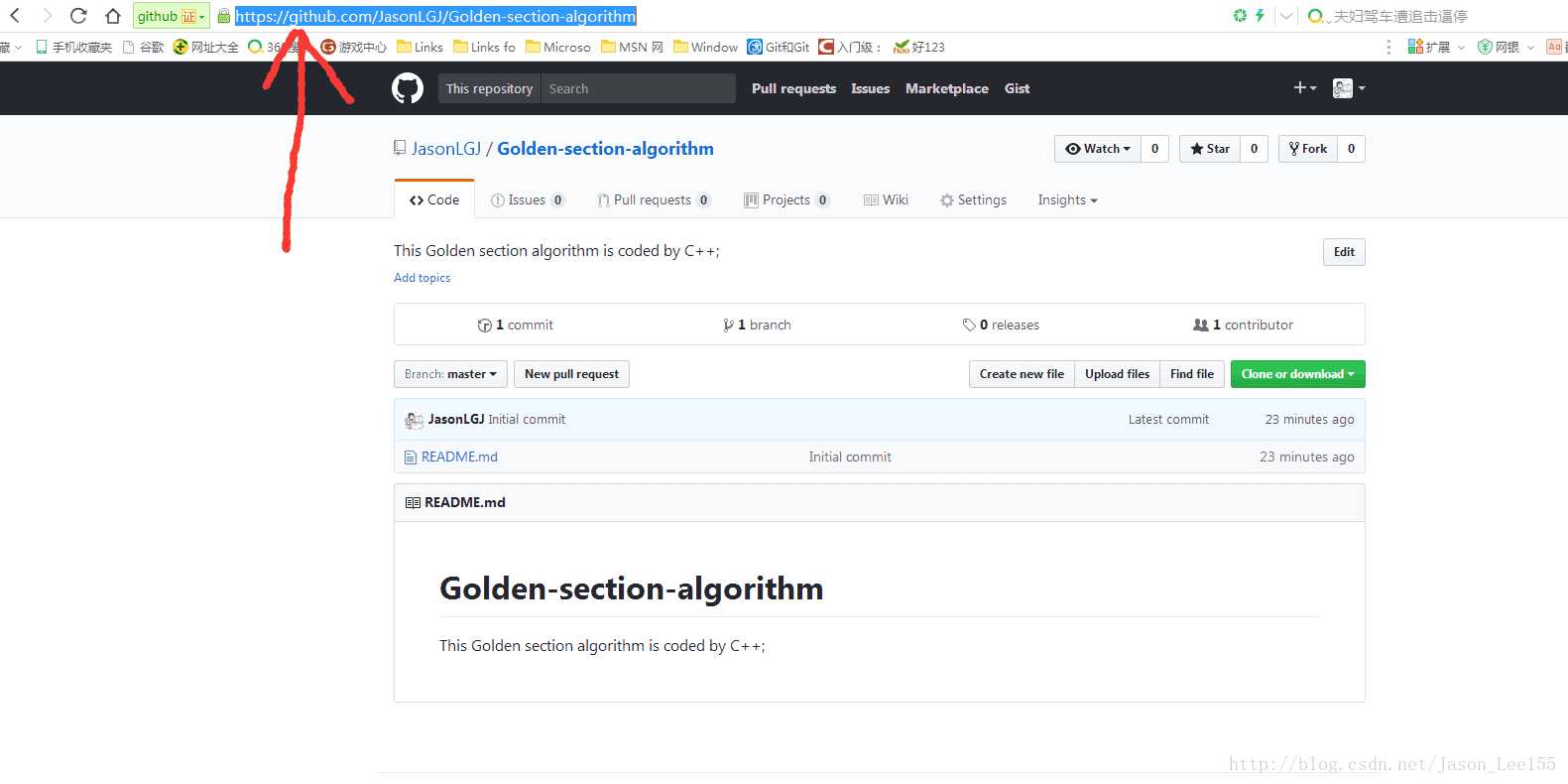Open the Wiki tab
Viewport: 1568px width, 784px height.
[x=886, y=199]
